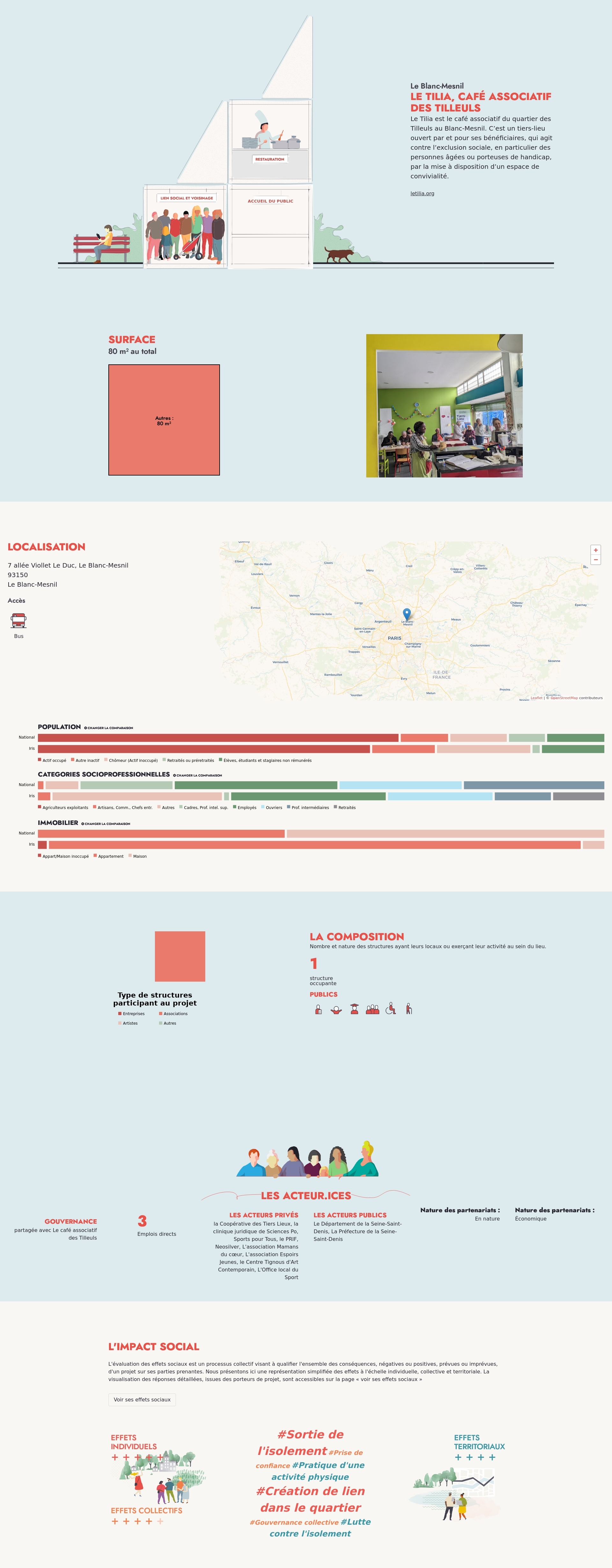Click the Restauration label in illustration
Image resolution: width=612 pixels, height=1568 pixels.
270,159
